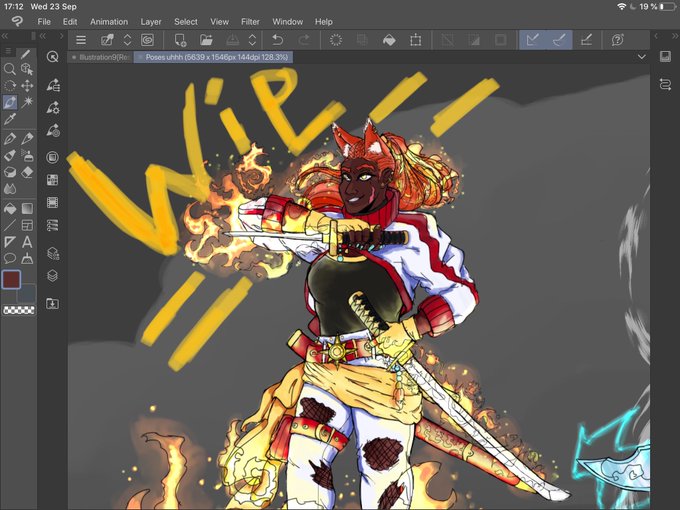The height and width of the screenshot is (510, 680).
Task: Open the Edit menu
Action: (70, 22)
